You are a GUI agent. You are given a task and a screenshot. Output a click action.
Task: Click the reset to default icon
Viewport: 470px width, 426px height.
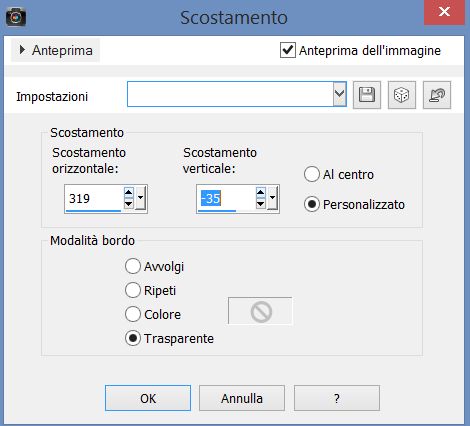point(437,95)
